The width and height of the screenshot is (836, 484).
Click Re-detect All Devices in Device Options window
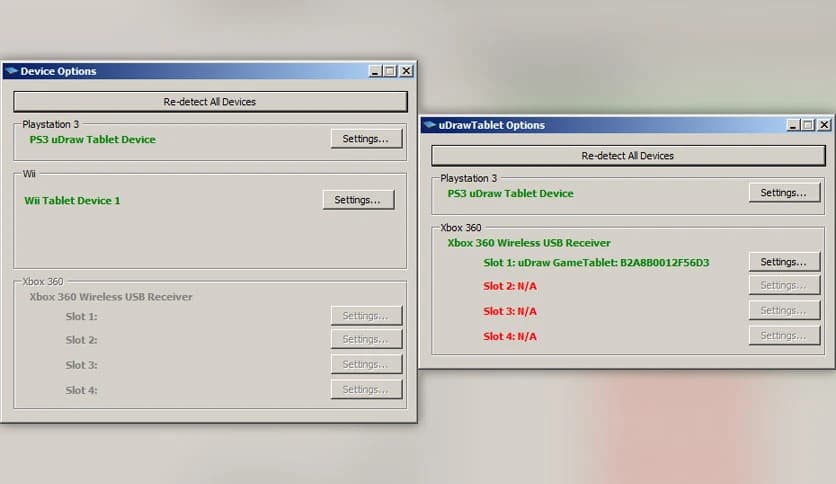tap(210, 101)
